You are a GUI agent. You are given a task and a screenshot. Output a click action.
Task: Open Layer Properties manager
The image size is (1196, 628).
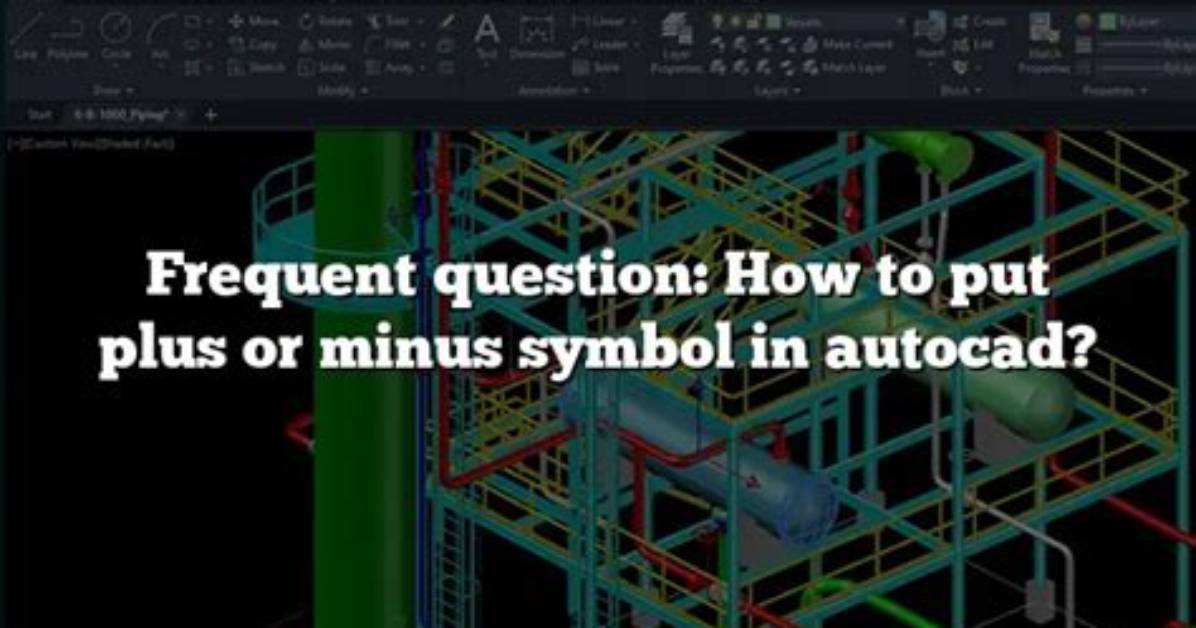[x=675, y=43]
